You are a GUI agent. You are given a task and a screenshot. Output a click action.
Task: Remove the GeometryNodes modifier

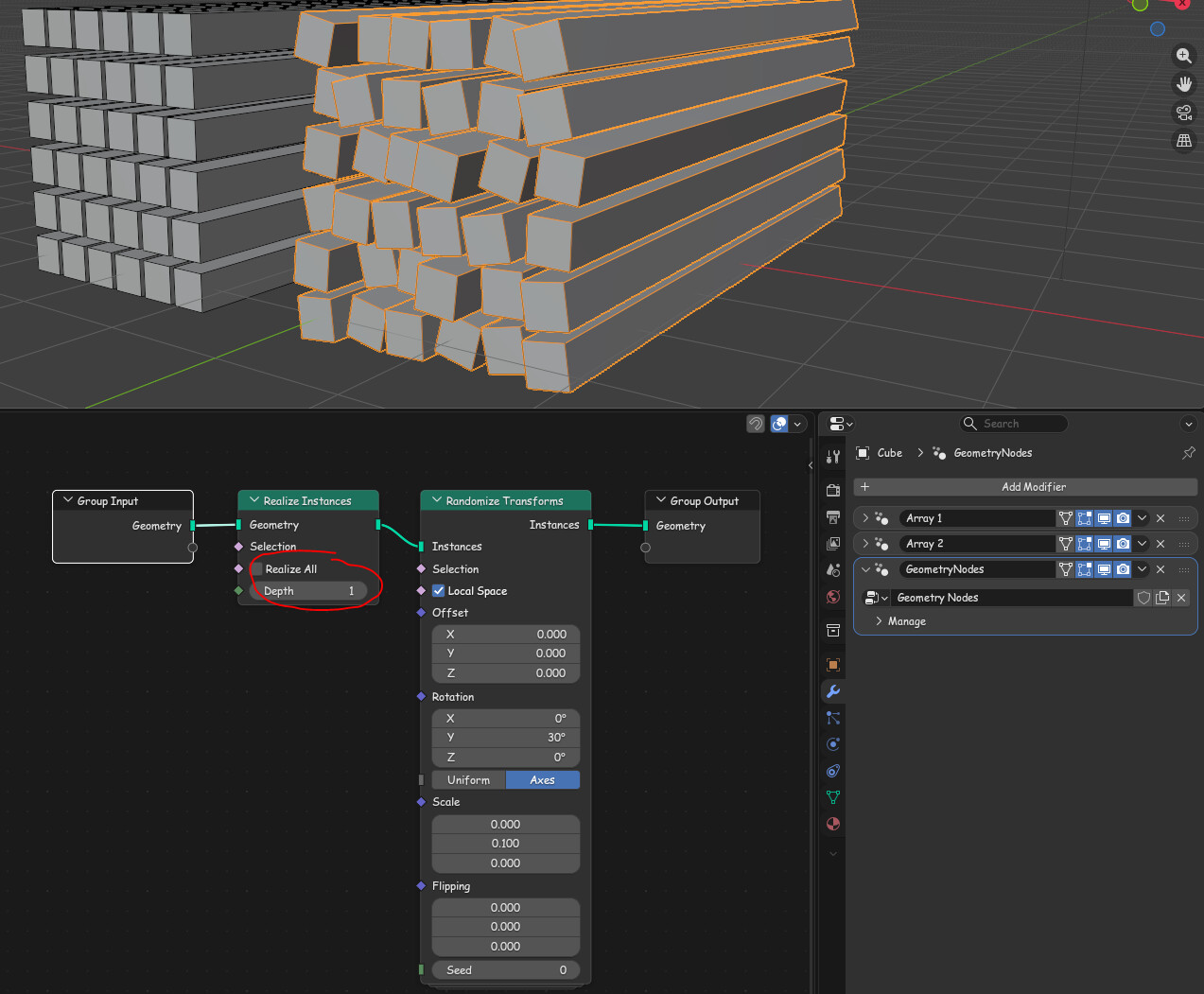(x=1160, y=569)
